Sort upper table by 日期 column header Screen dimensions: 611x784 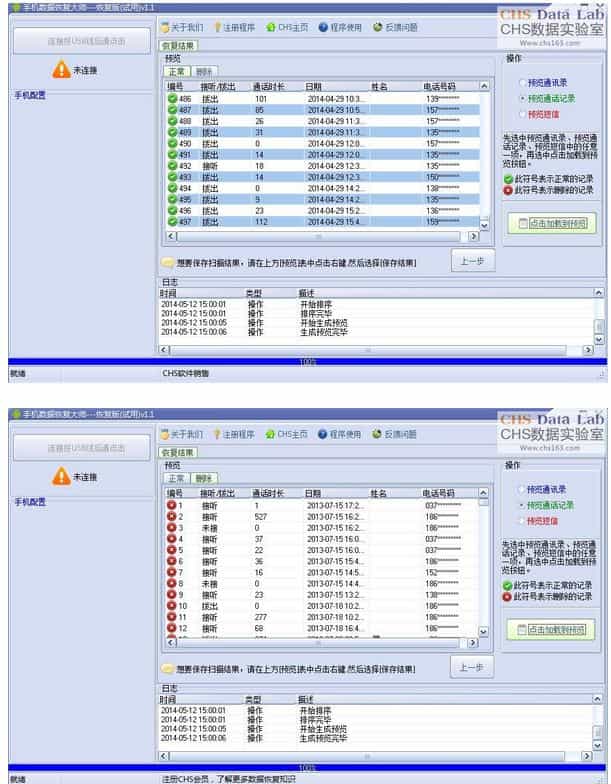click(x=335, y=86)
